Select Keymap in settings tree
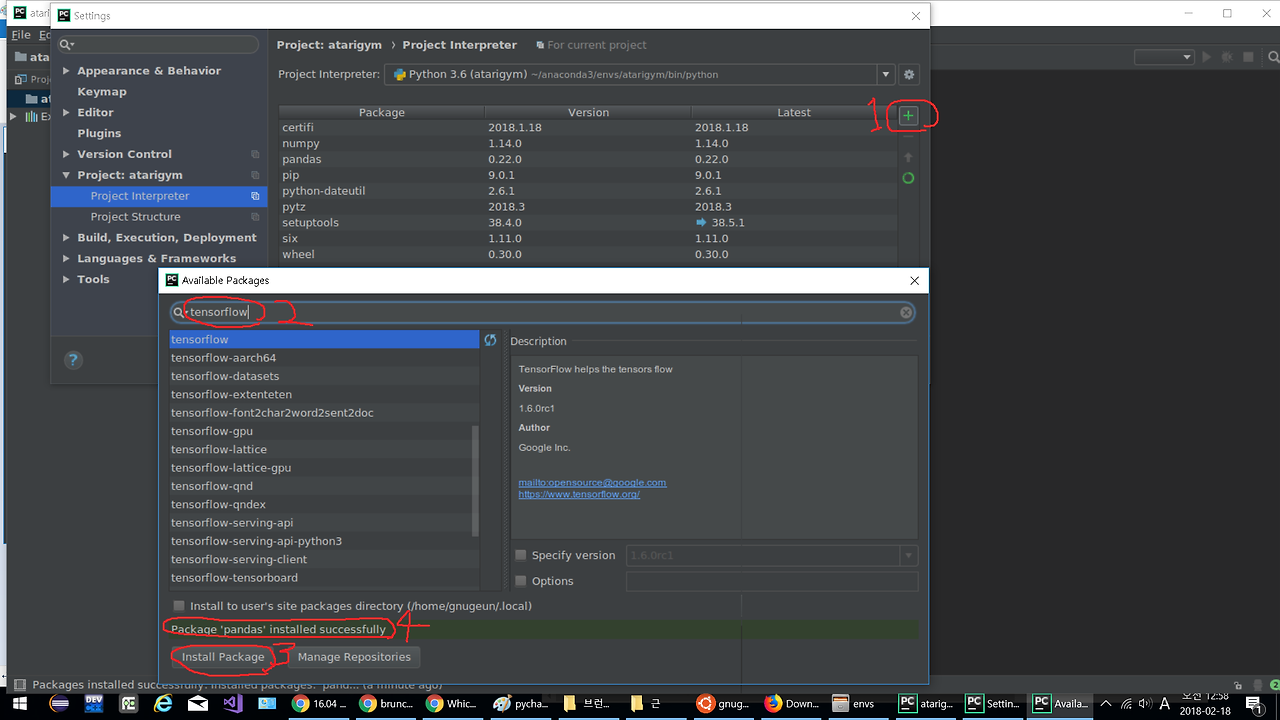1280x720 pixels. pyautogui.click(x=102, y=92)
